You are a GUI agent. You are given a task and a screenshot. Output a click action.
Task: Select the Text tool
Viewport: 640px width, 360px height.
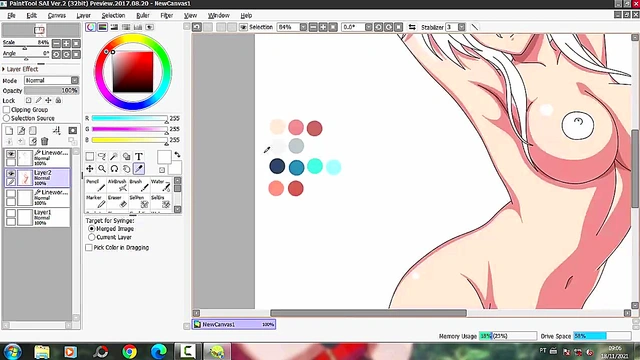click(x=139, y=156)
